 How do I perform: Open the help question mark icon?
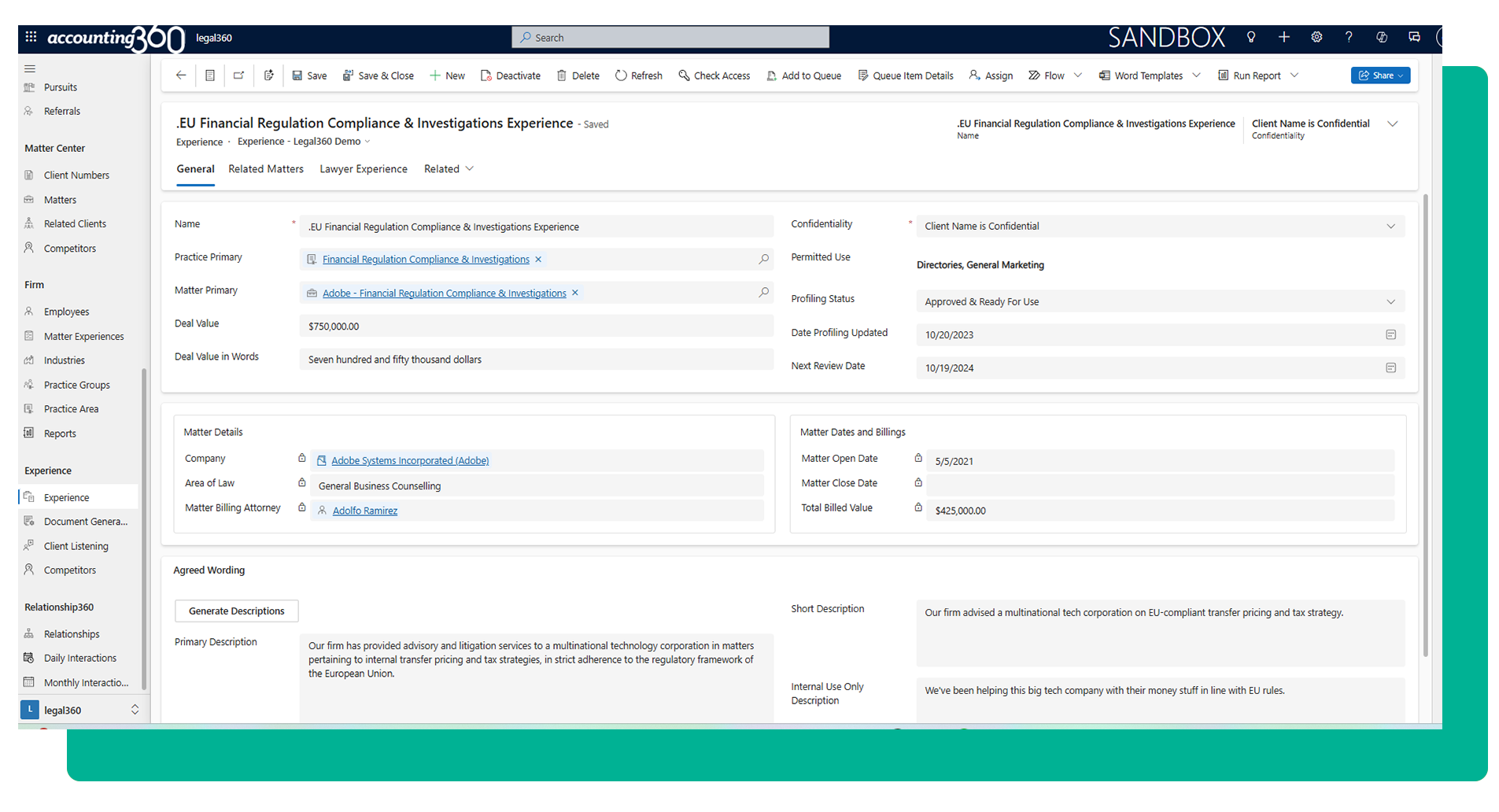[x=1349, y=37]
